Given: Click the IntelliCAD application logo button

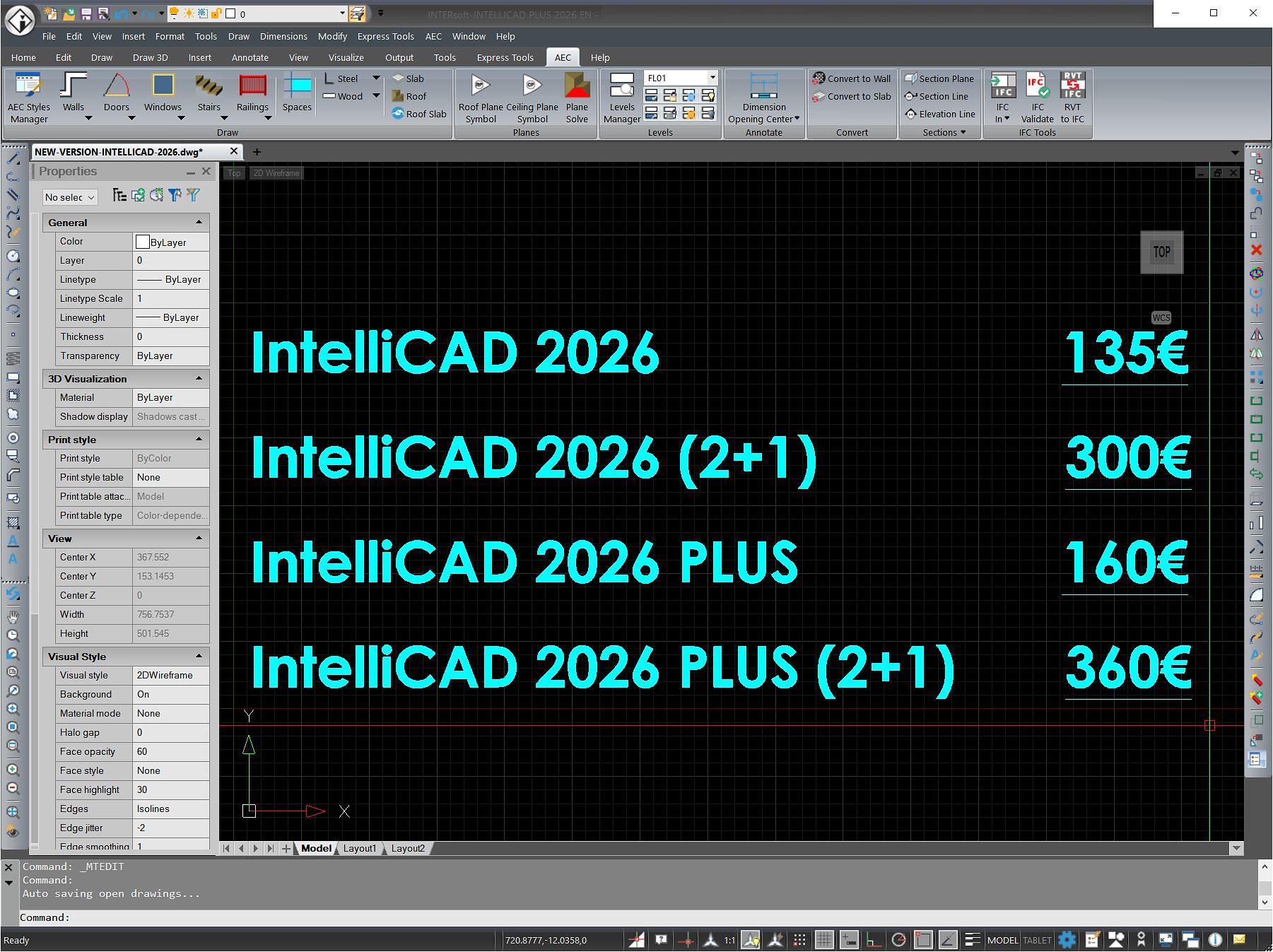Looking at the screenshot, I should pyautogui.click(x=20, y=20).
